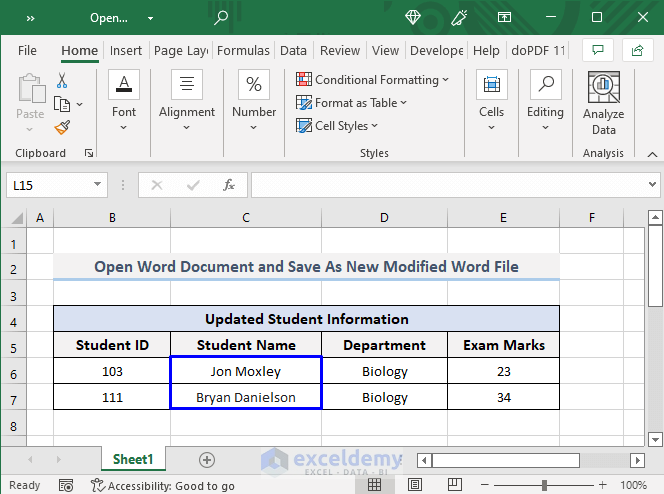
Task: Click the Share icon in ribbon corner
Action: point(637,50)
